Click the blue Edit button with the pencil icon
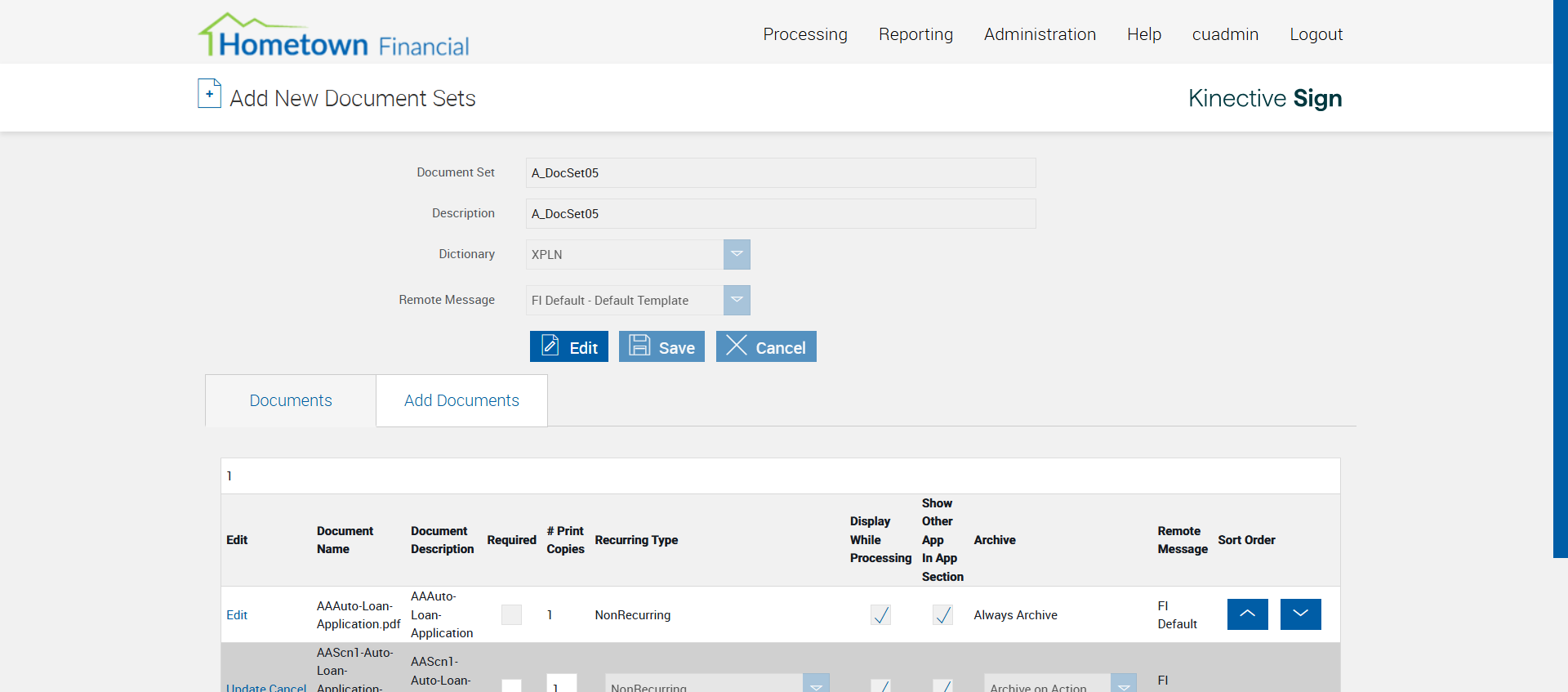 coord(569,346)
